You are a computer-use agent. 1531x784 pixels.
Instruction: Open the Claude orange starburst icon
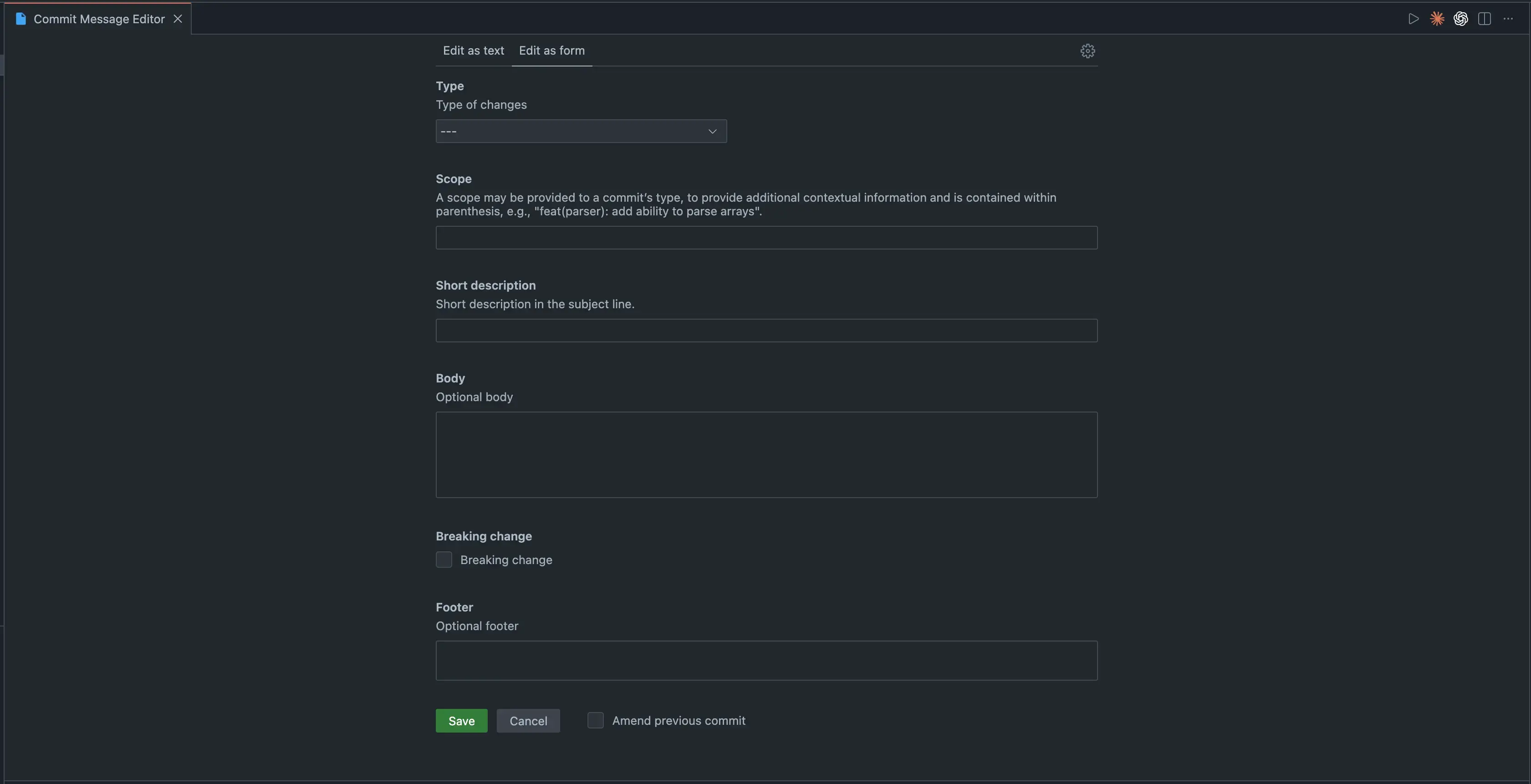coord(1436,19)
